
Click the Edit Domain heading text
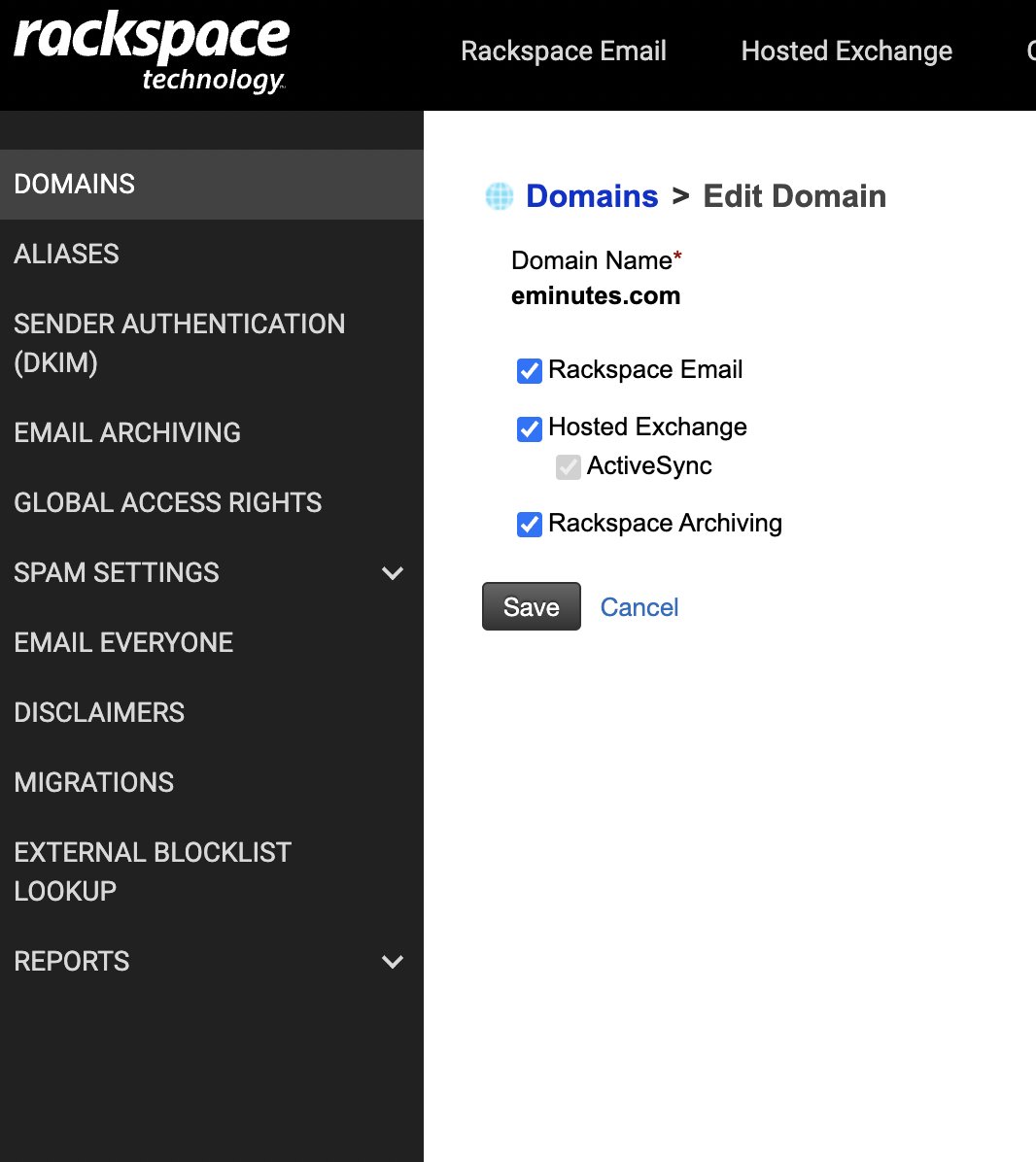(794, 196)
